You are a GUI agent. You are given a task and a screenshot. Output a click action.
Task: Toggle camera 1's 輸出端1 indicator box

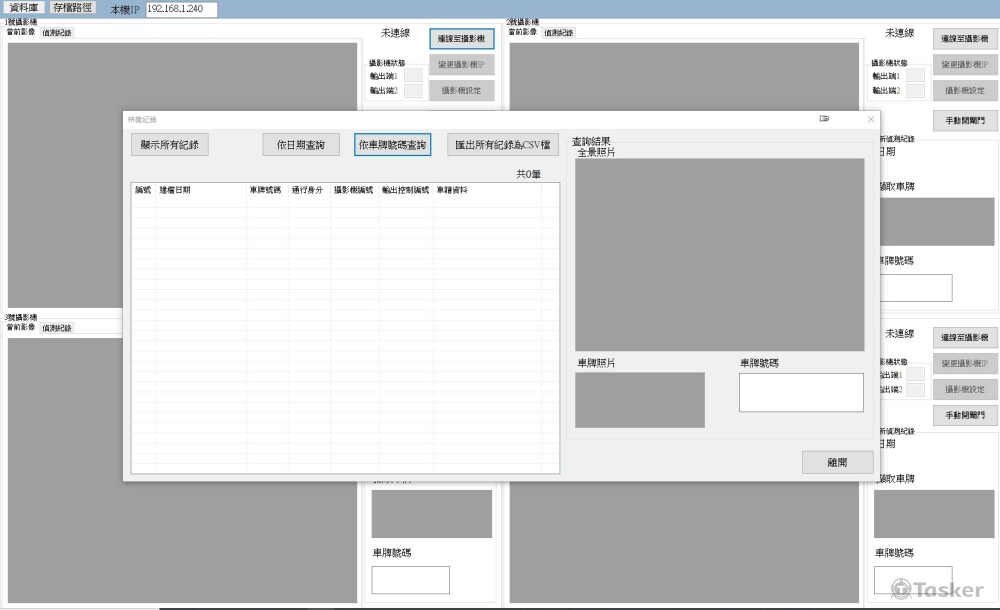tap(413, 75)
